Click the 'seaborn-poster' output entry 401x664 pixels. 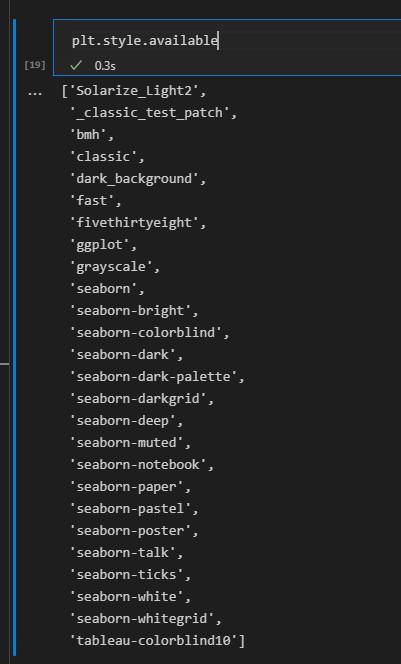134,531
